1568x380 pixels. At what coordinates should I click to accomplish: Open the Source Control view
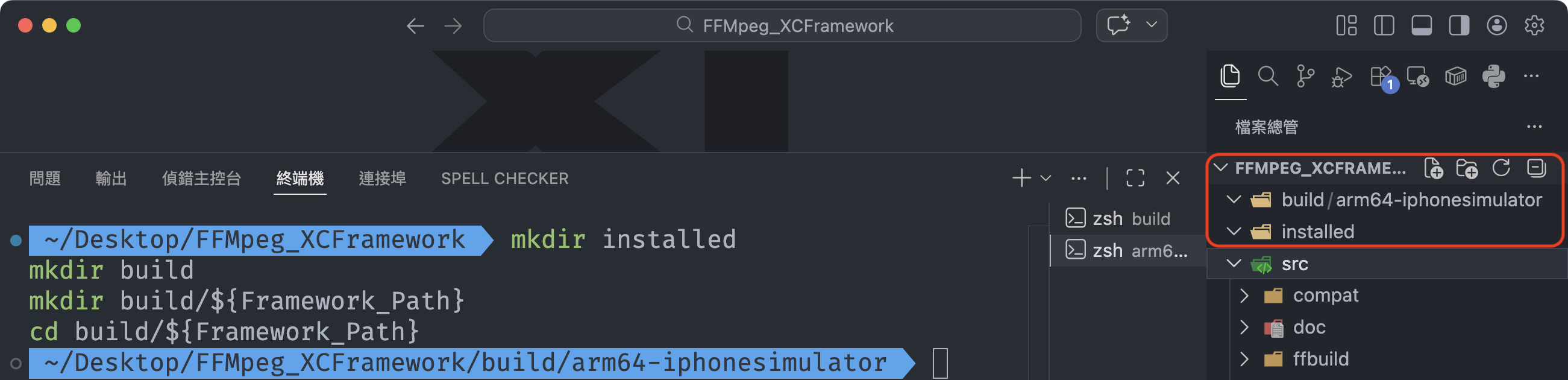click(x=1305, y=77)
